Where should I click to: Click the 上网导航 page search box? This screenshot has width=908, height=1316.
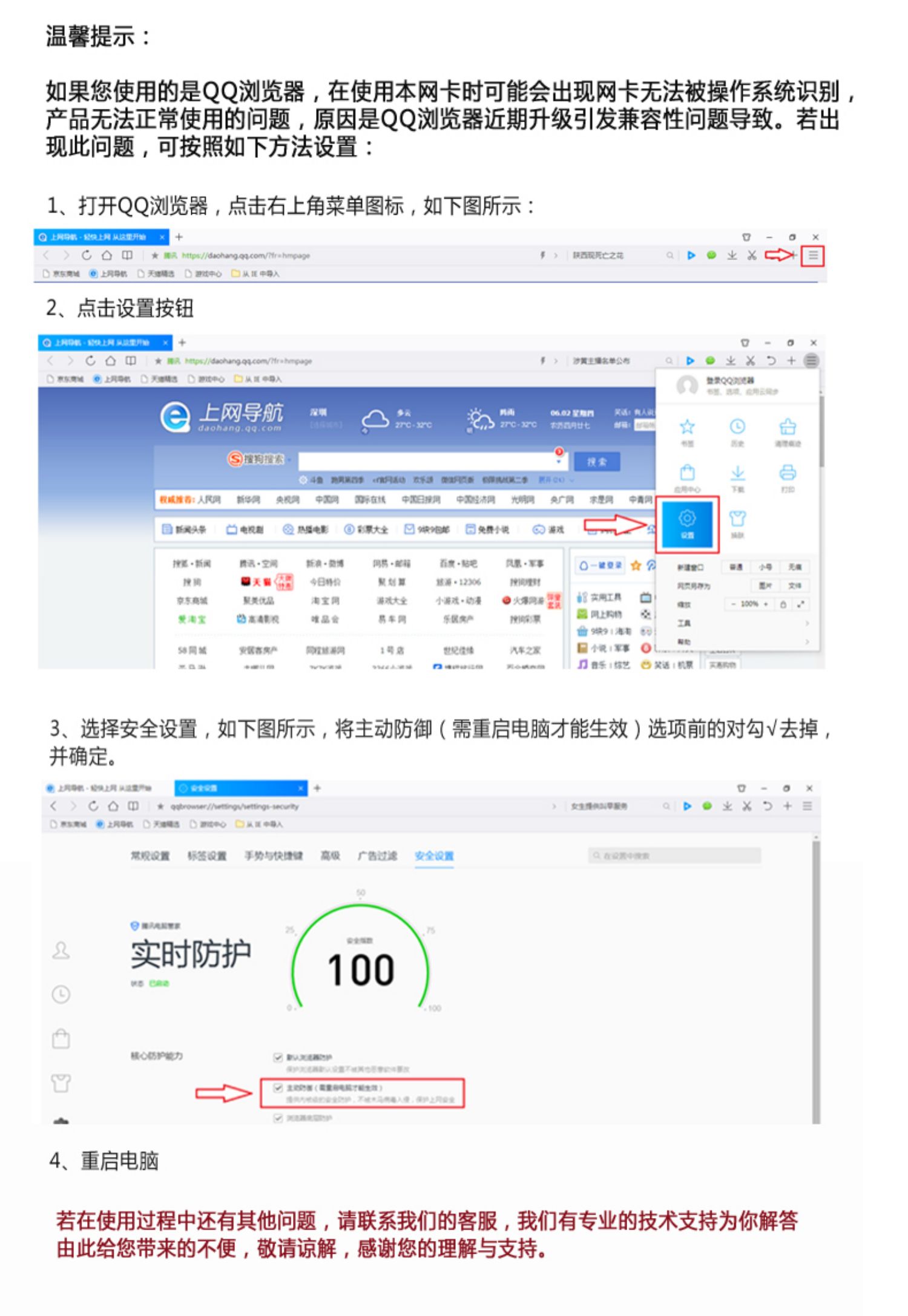(433, 461)
